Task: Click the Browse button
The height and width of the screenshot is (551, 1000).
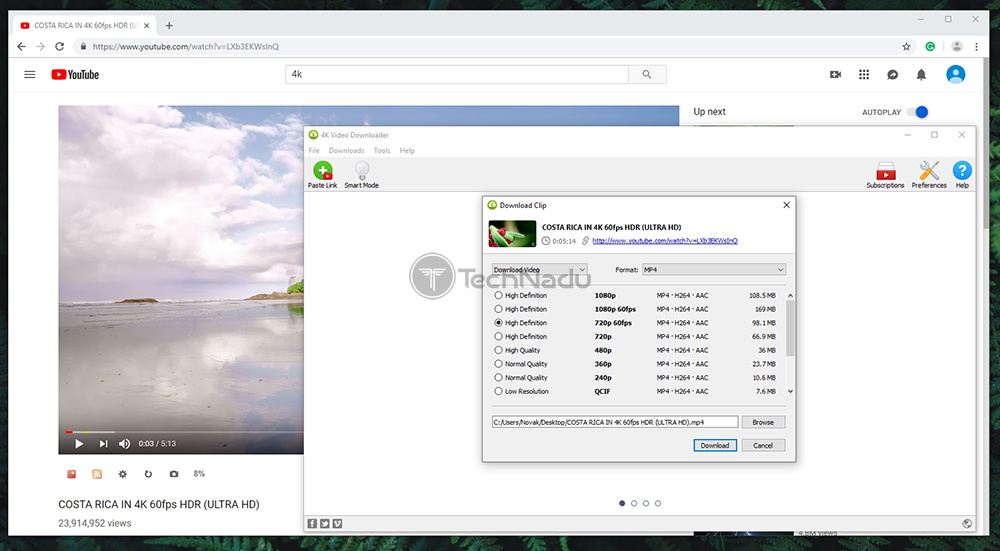Action: click(763, 422)
